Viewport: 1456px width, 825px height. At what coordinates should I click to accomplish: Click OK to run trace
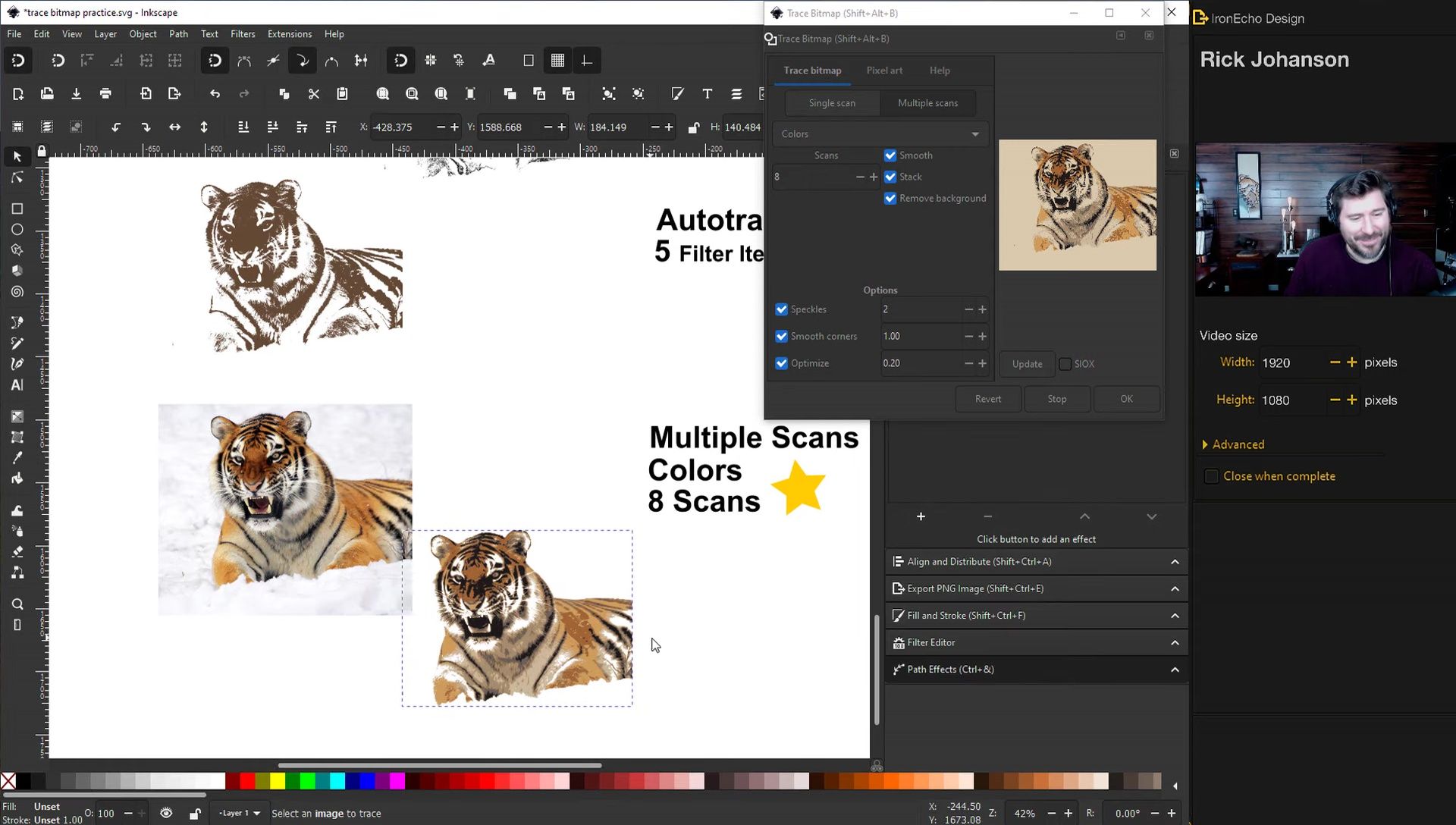tap(1126, 399)
